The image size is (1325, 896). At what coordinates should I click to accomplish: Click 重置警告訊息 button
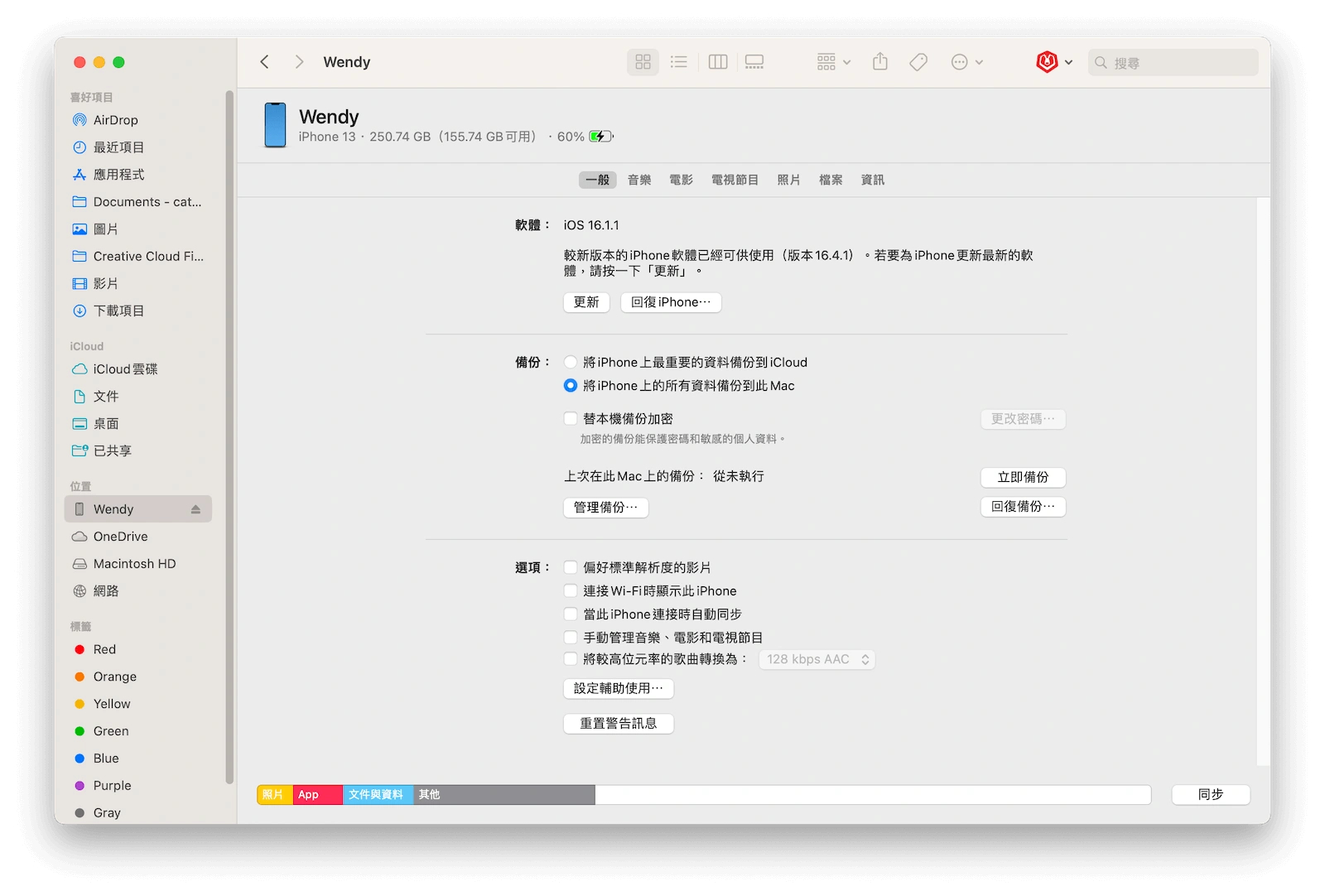pyautogui.click(x=619, y=724)
